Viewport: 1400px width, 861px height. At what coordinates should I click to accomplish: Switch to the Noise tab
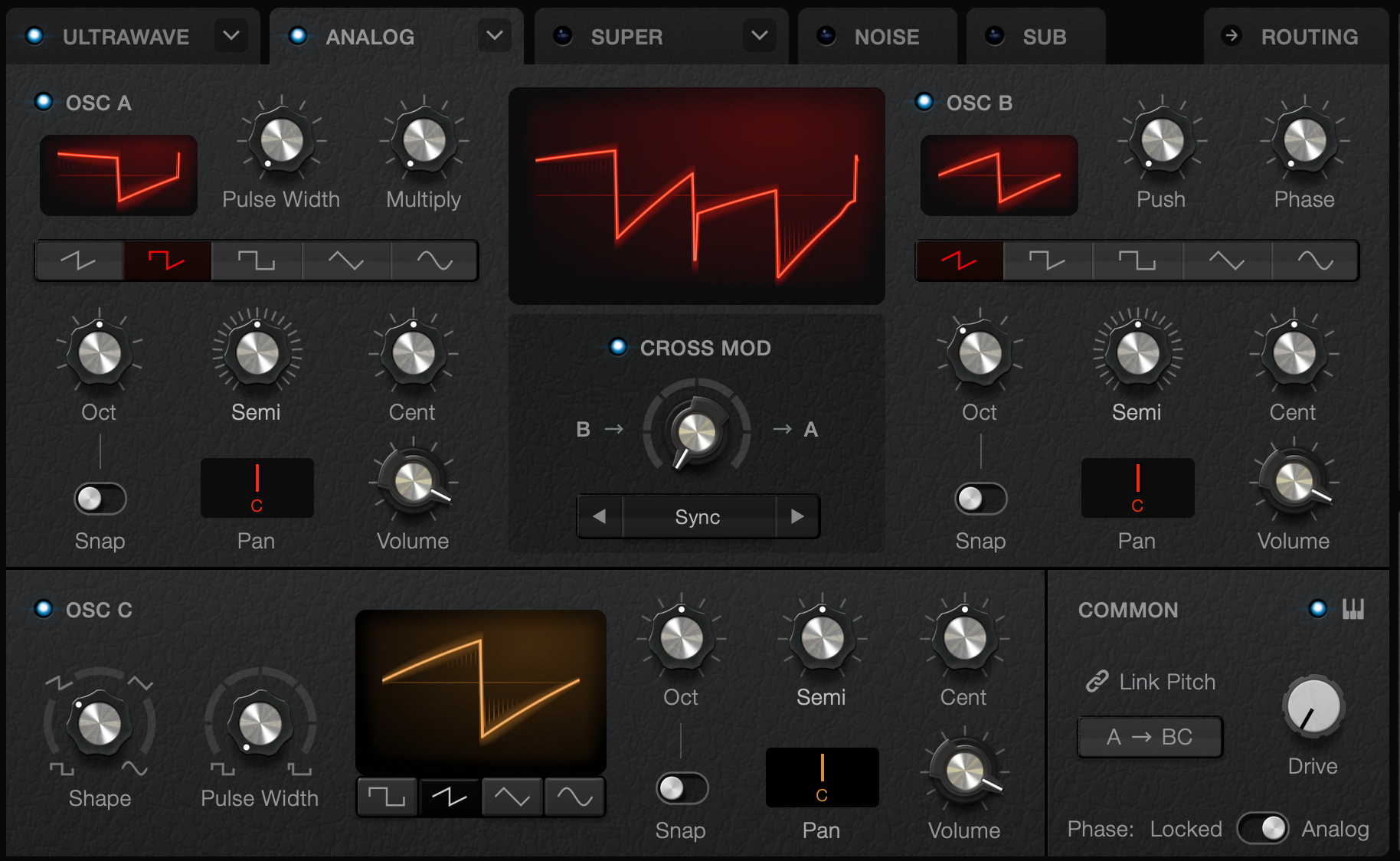887,37
